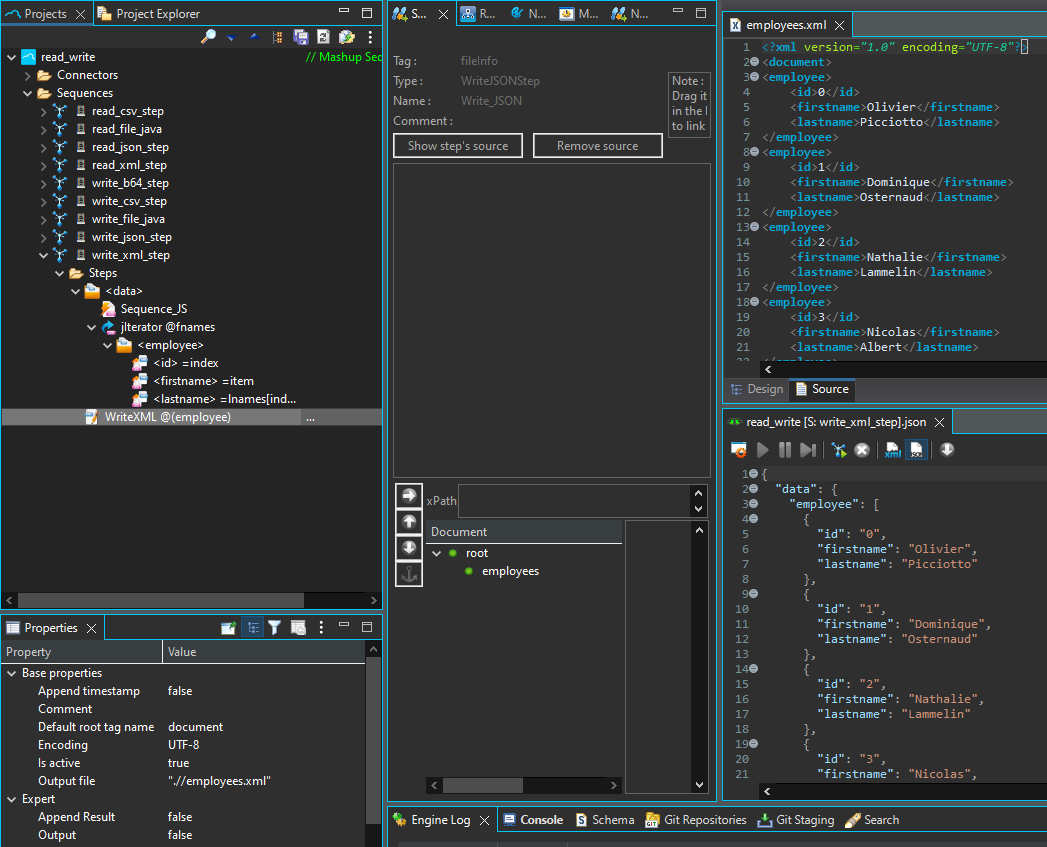Collapse the Sequences folder
This screenshot has width=1047, height=847.
pyautogui.click(x=25, y=92)
